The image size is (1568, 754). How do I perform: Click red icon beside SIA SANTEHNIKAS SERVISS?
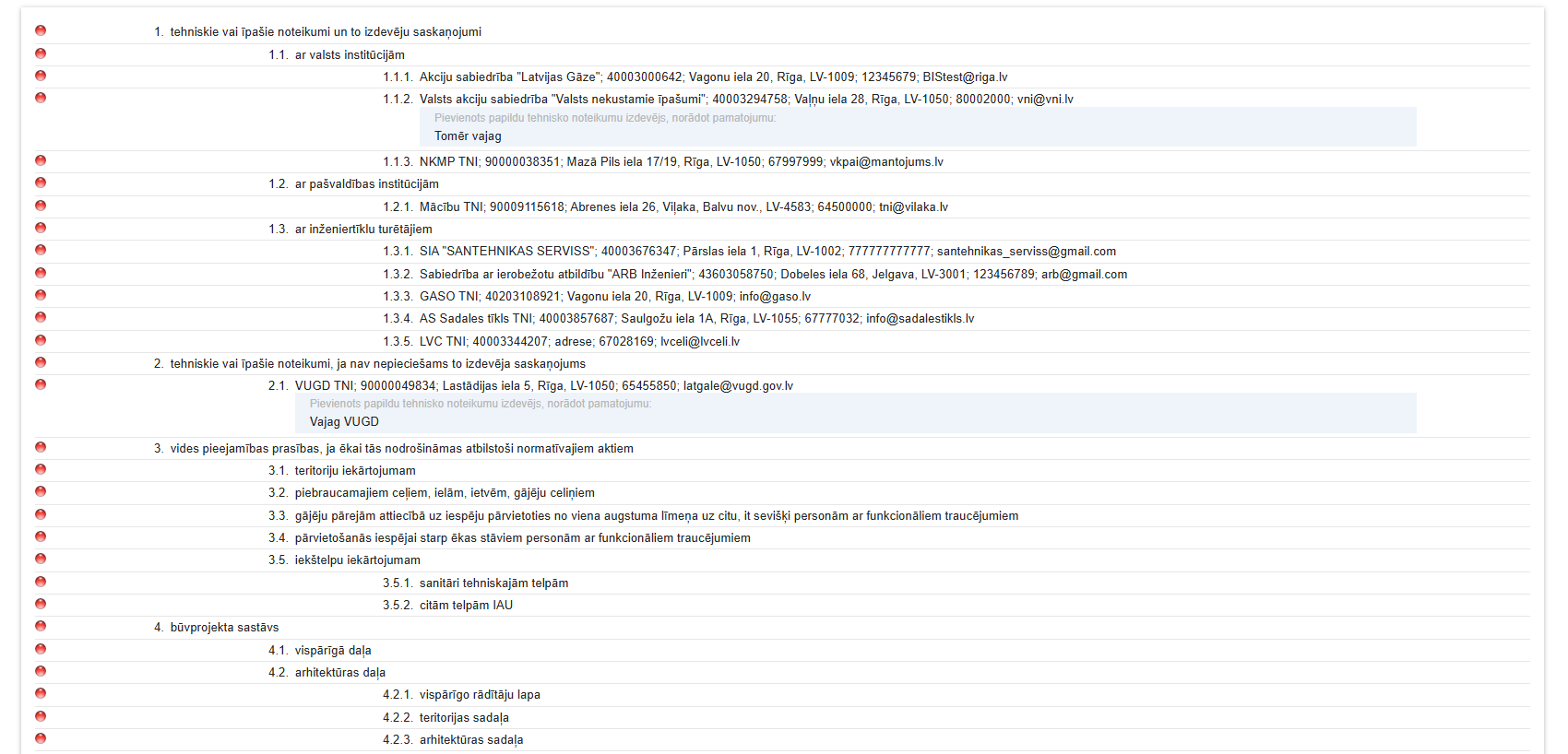(x=41, y=250)
